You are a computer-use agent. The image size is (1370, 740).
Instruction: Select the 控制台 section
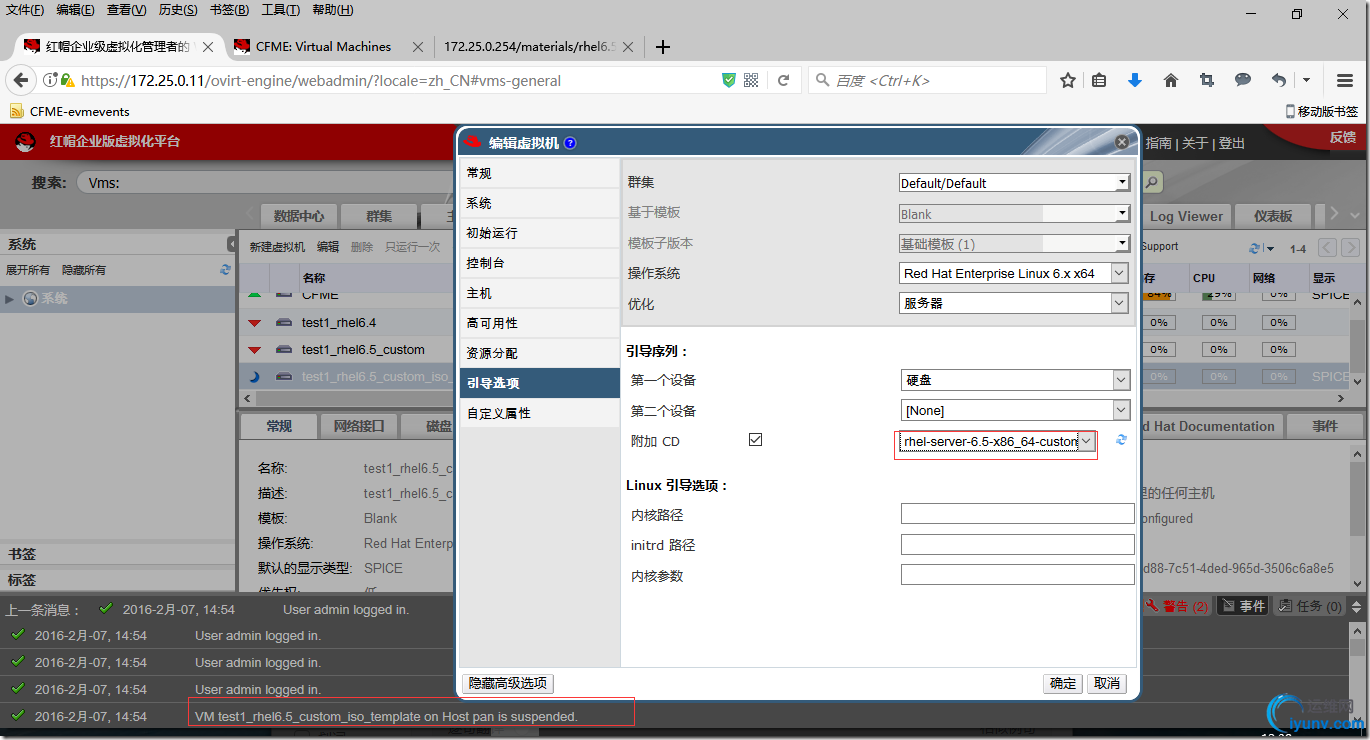coord(540,263)
